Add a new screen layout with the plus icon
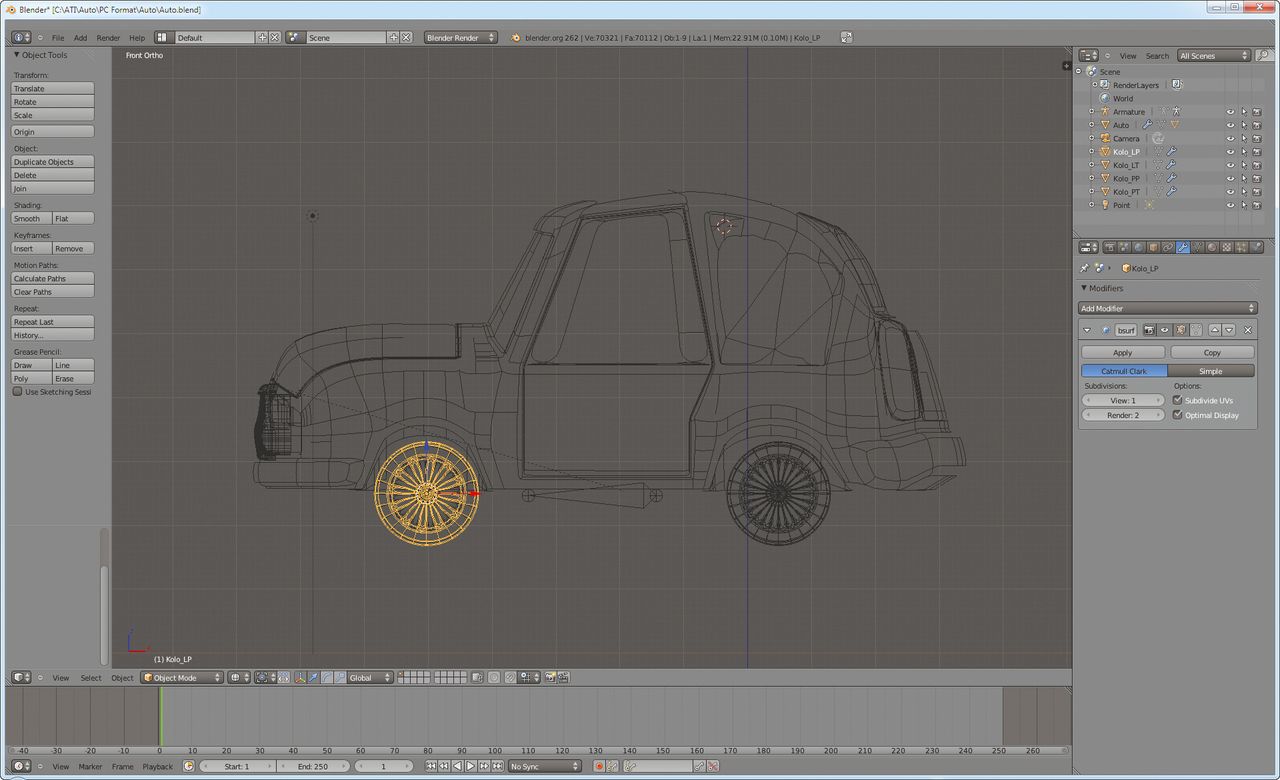The width and height of the screenshot is (1280, 780). click(x=263, y=37)
